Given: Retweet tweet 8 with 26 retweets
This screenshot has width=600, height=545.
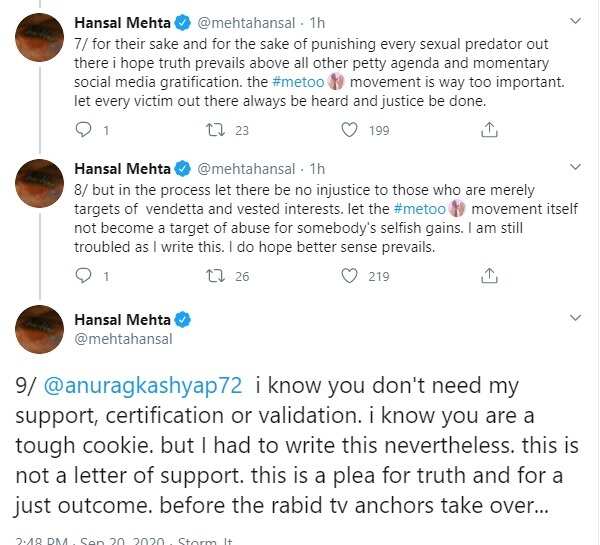Looking at the screenshot, I should pyautogui.click(x=215, y=276).
